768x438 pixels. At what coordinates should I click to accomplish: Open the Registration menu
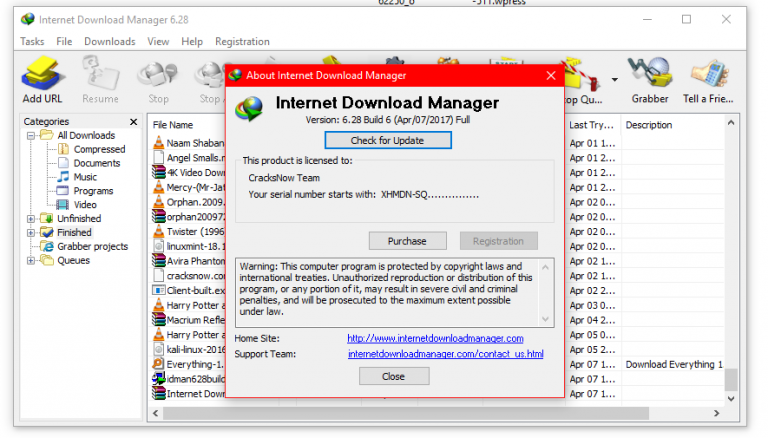click(x=242, y=42)
